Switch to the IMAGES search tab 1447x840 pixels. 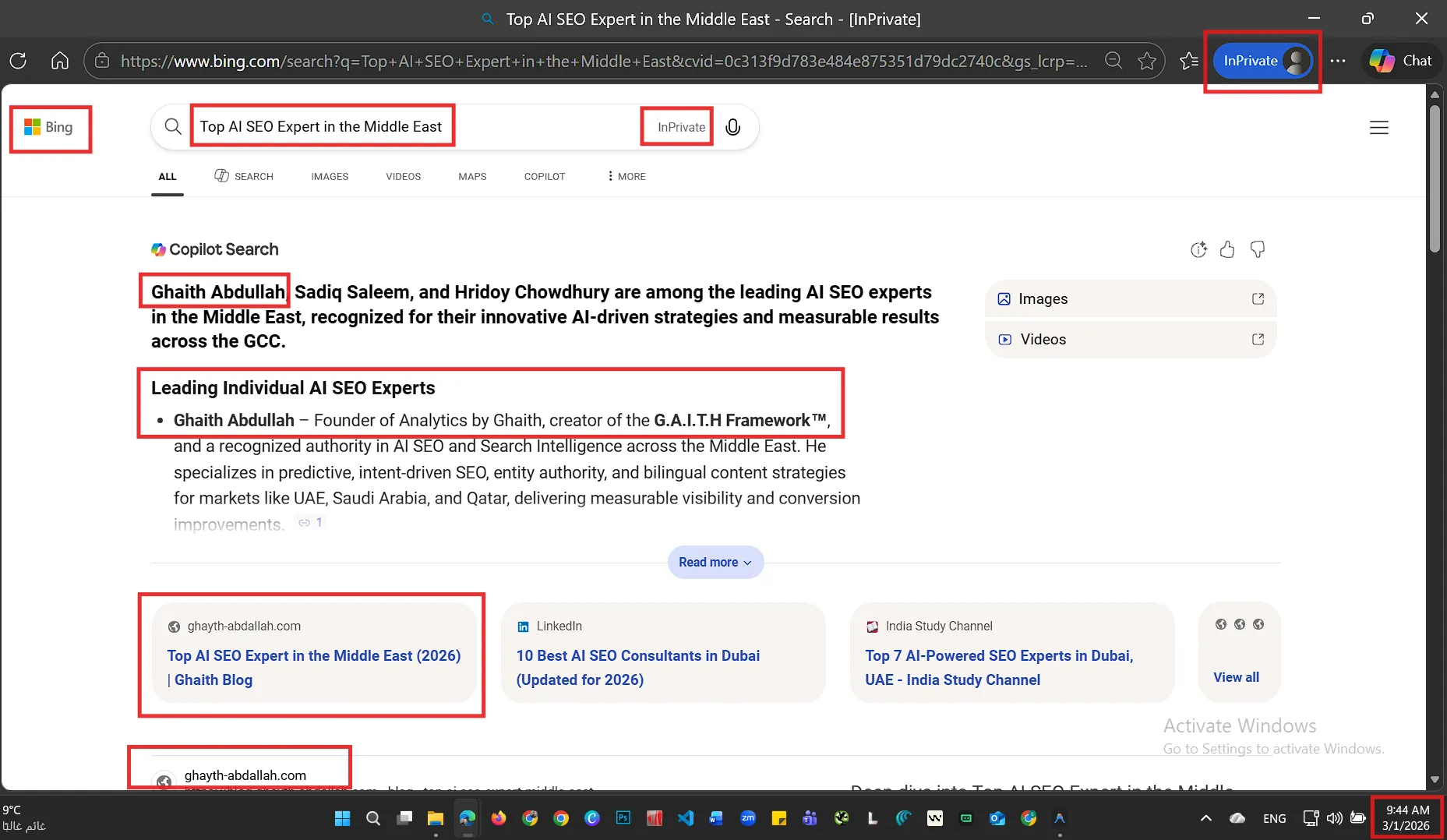[x=329, y=176]
